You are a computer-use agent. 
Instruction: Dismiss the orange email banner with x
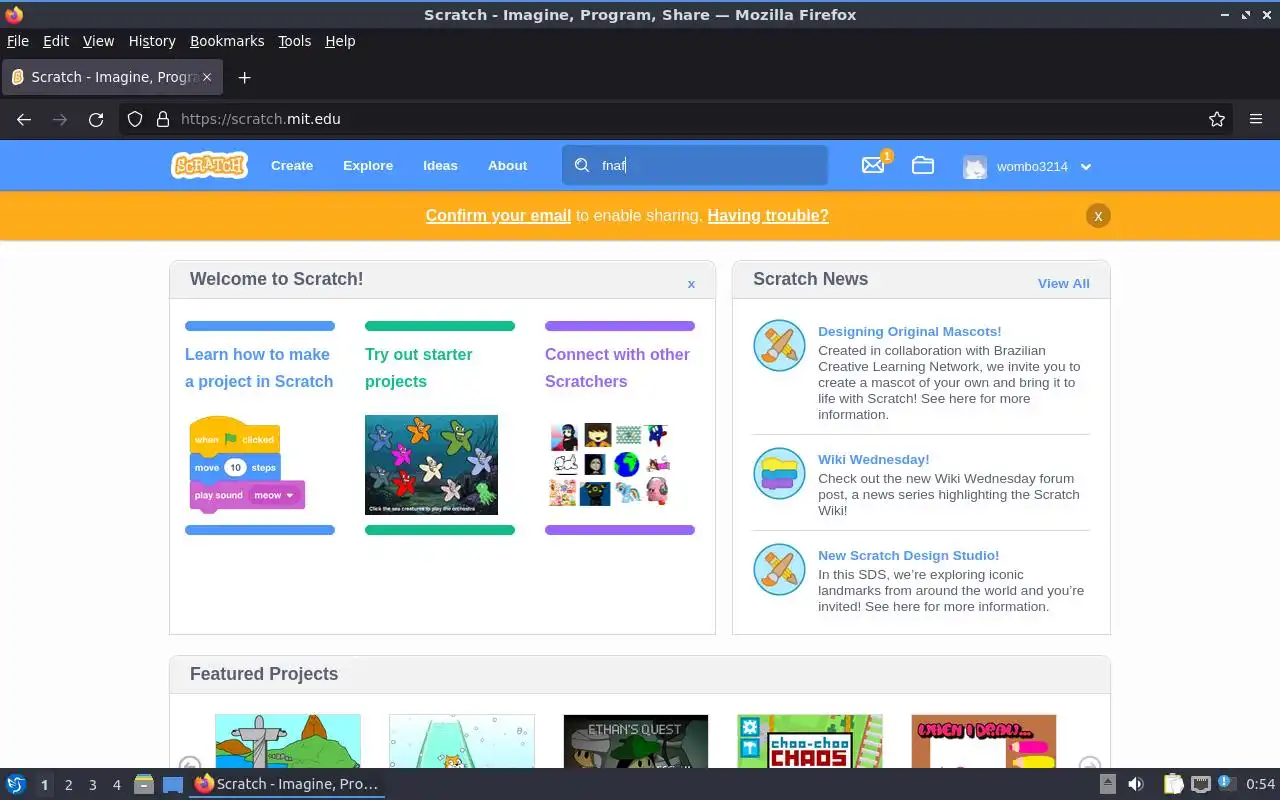click(x=1098, y=215)
